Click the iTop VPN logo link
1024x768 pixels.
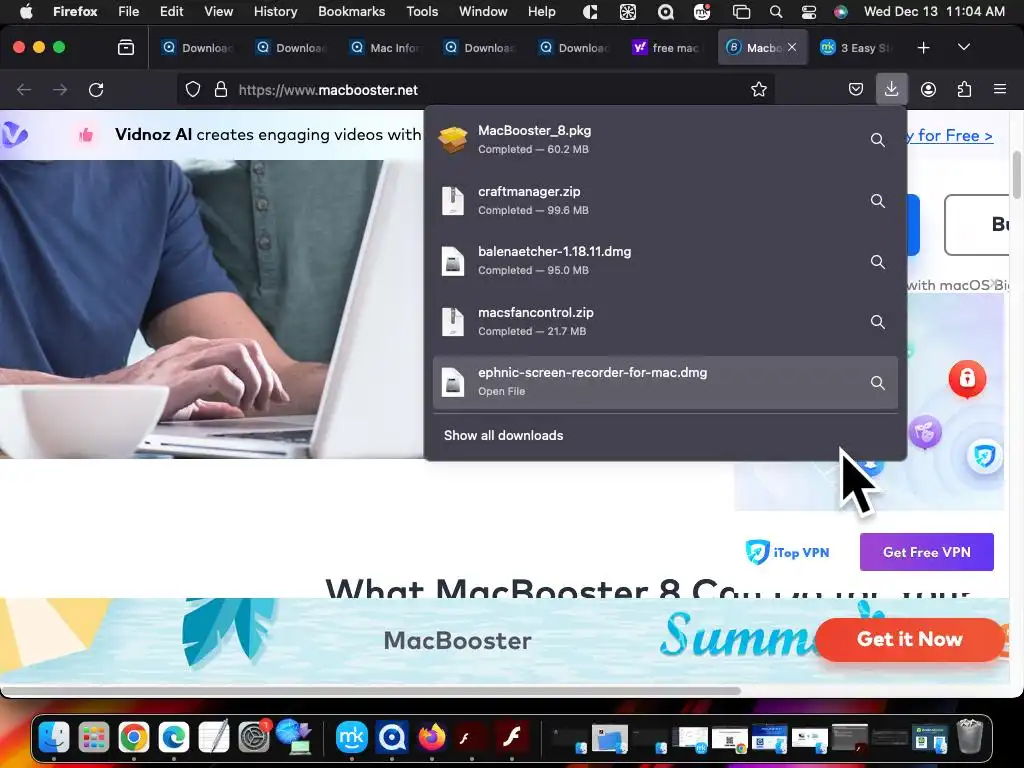click(x=787, y=552)
